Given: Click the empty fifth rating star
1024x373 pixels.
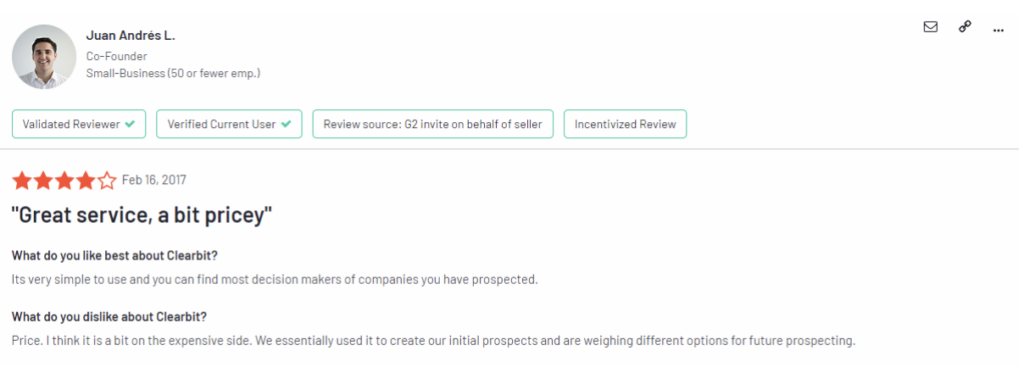Looking at the screenshot, I should [106, 180].
